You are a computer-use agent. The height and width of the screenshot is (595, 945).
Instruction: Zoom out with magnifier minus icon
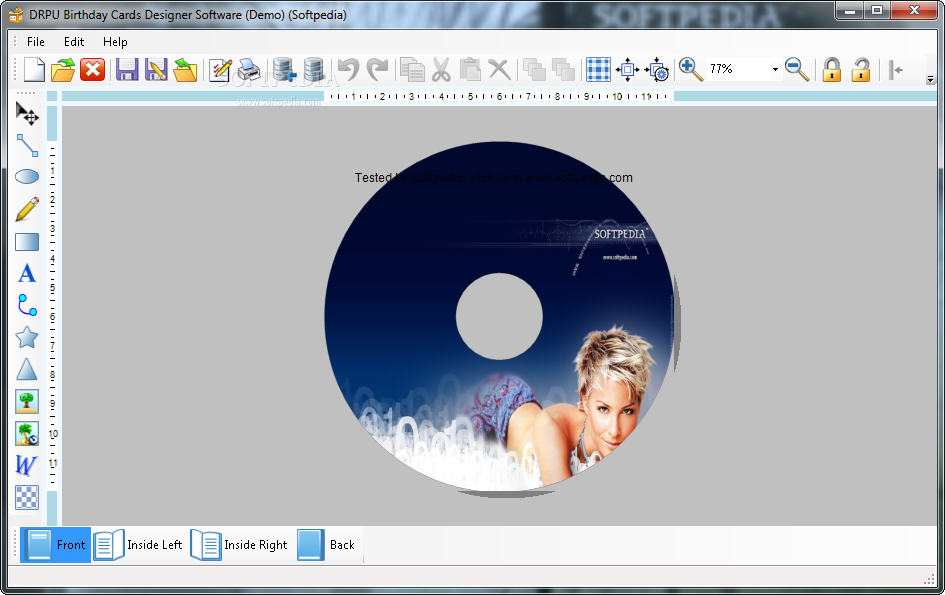(x=797, y=69)
